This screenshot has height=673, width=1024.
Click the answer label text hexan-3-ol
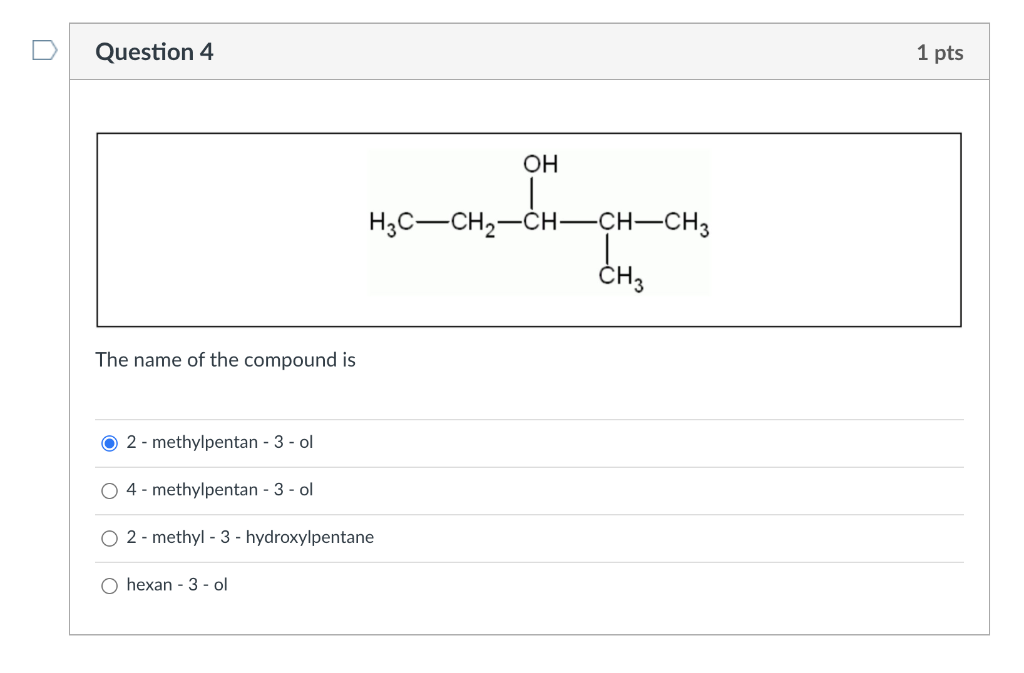(176, 584)
